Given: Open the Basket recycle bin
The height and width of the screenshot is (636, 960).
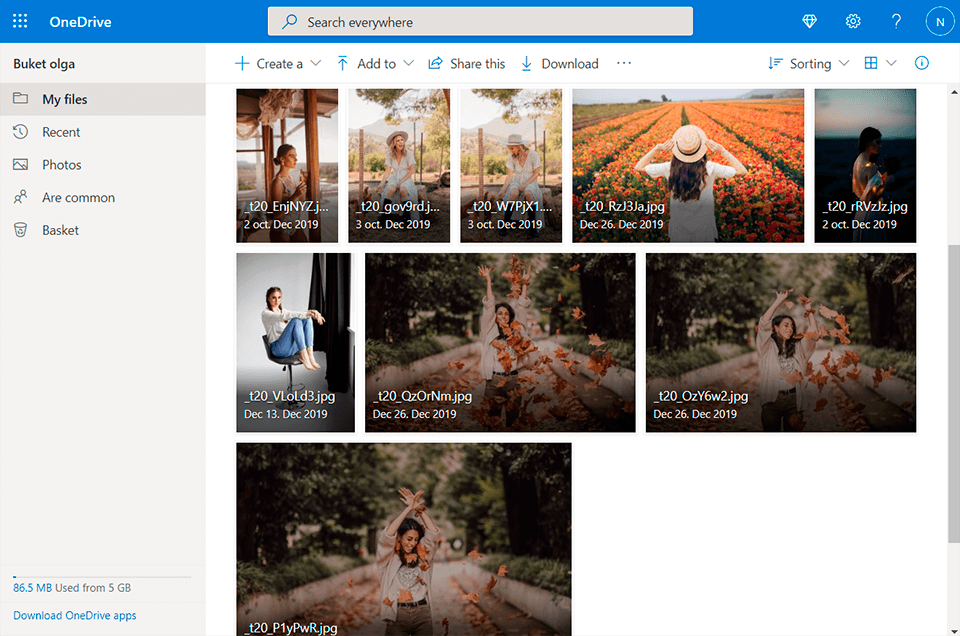Looking at the screenshot, I should tap(103, 230).
